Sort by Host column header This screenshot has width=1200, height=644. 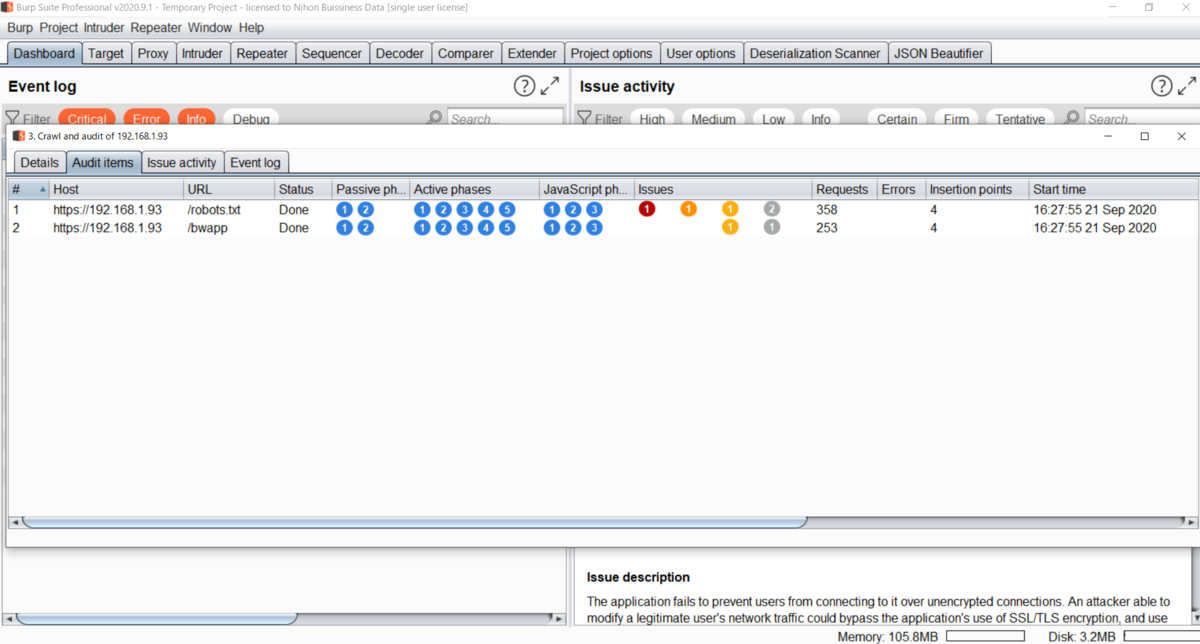pyautogui.click(x=116, y=189)
